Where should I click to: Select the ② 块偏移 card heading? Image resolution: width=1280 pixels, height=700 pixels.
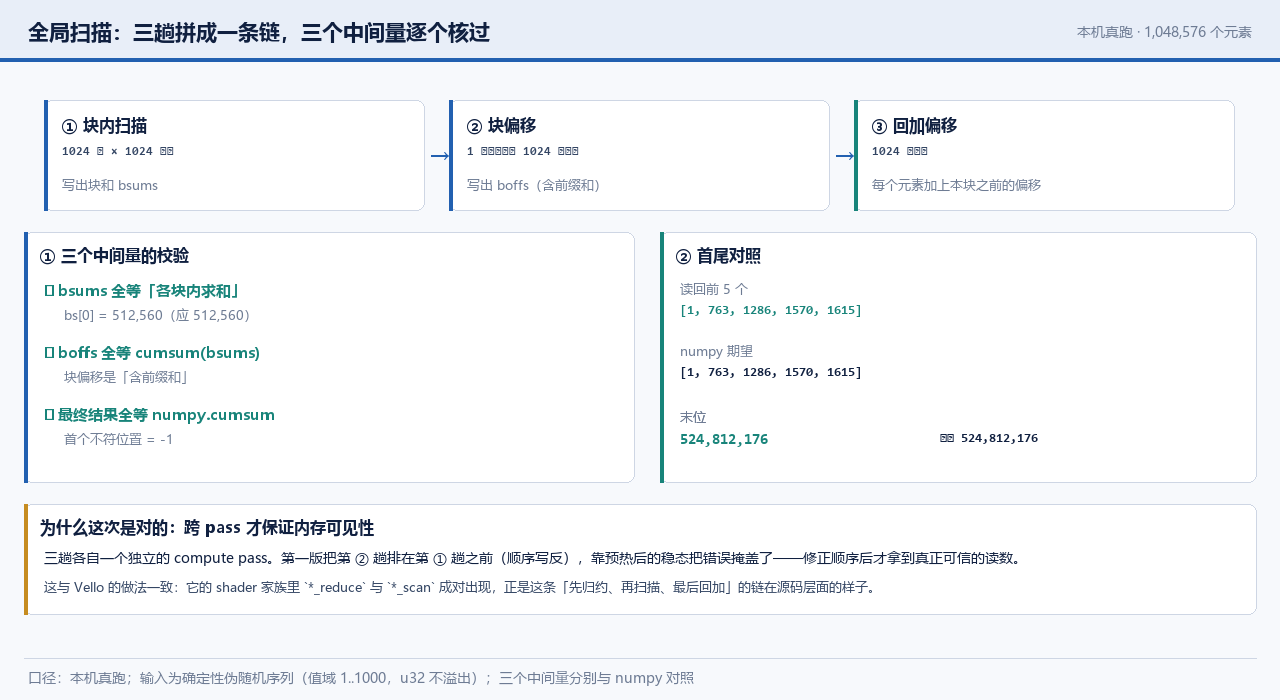pyautogui.click(x=501, y=126)
